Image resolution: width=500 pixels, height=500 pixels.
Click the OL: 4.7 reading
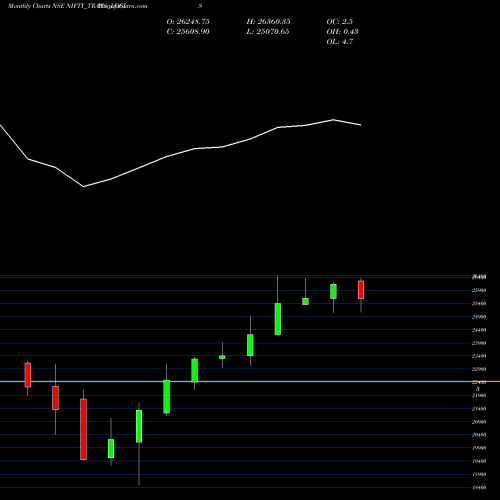[x=340, y=42]
